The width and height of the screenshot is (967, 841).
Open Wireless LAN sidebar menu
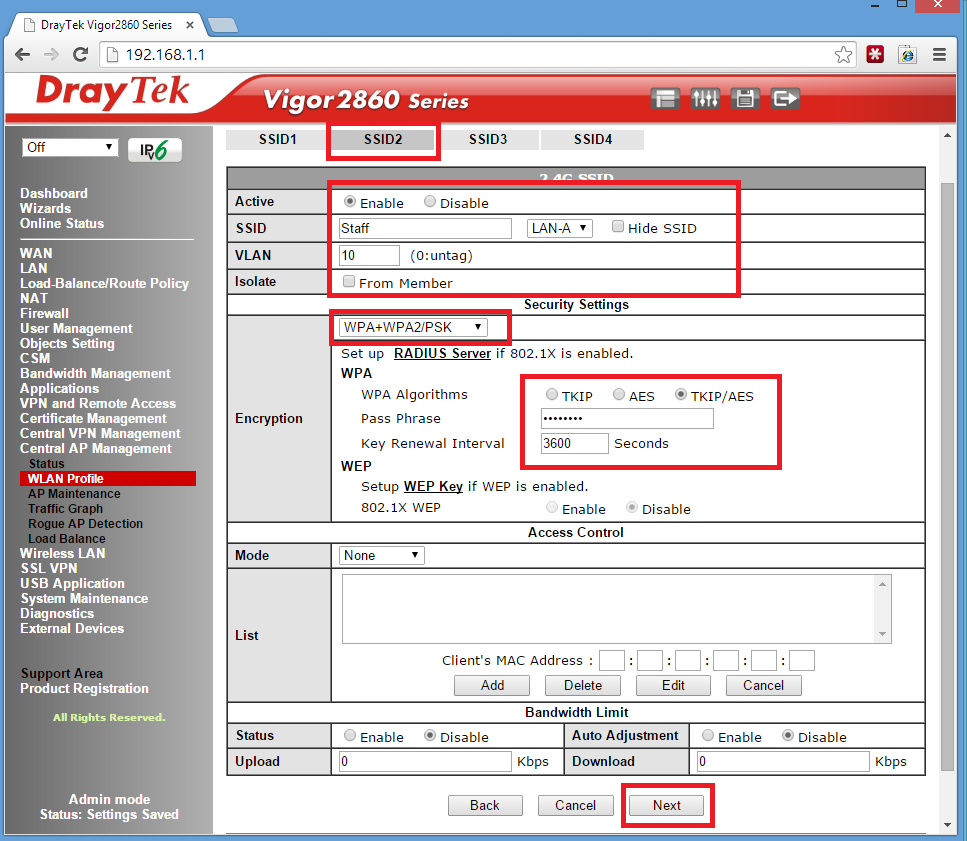pyautogui.click(x=62, y=553)
